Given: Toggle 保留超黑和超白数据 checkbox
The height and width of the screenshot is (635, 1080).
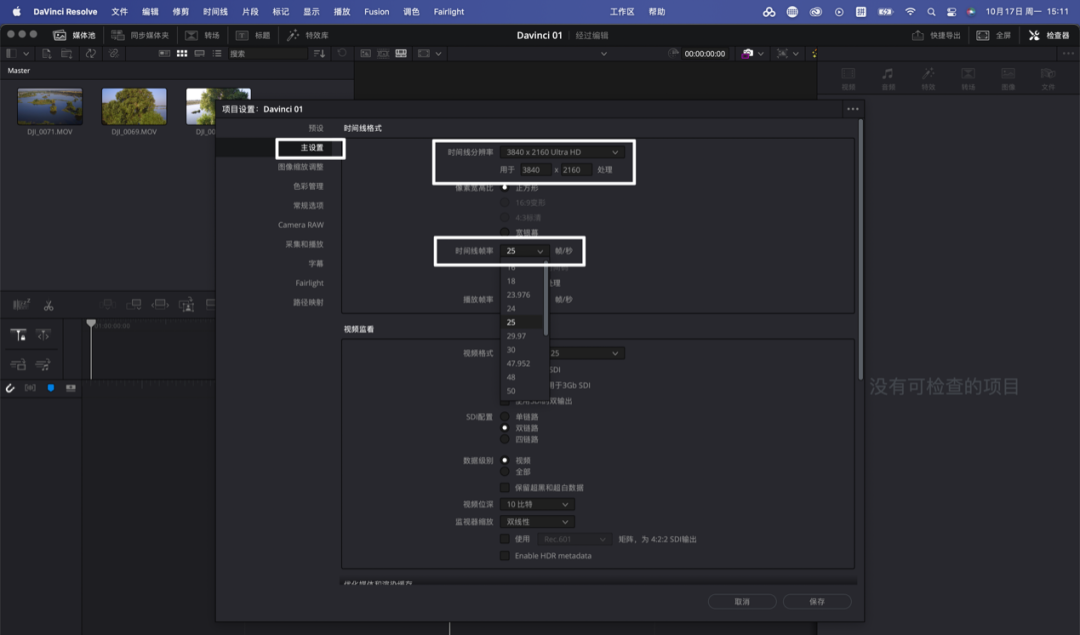Looking at the screenshot, I should [505, 488].
